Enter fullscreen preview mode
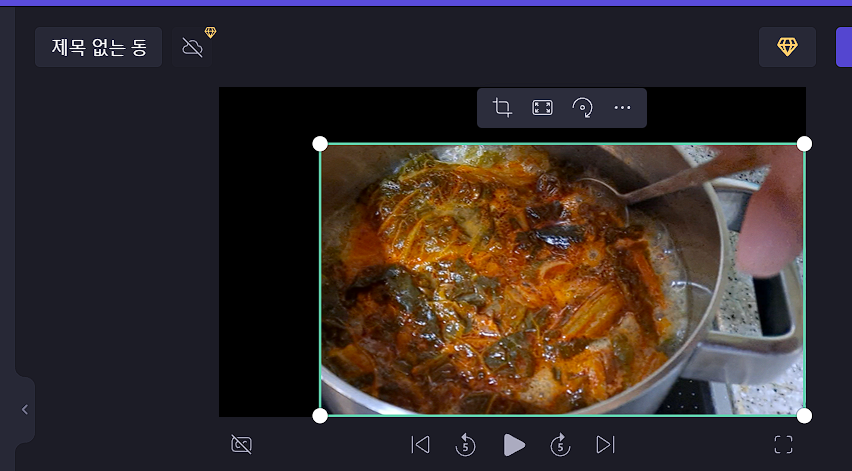The image size is (852, 471). coord(783,444)
